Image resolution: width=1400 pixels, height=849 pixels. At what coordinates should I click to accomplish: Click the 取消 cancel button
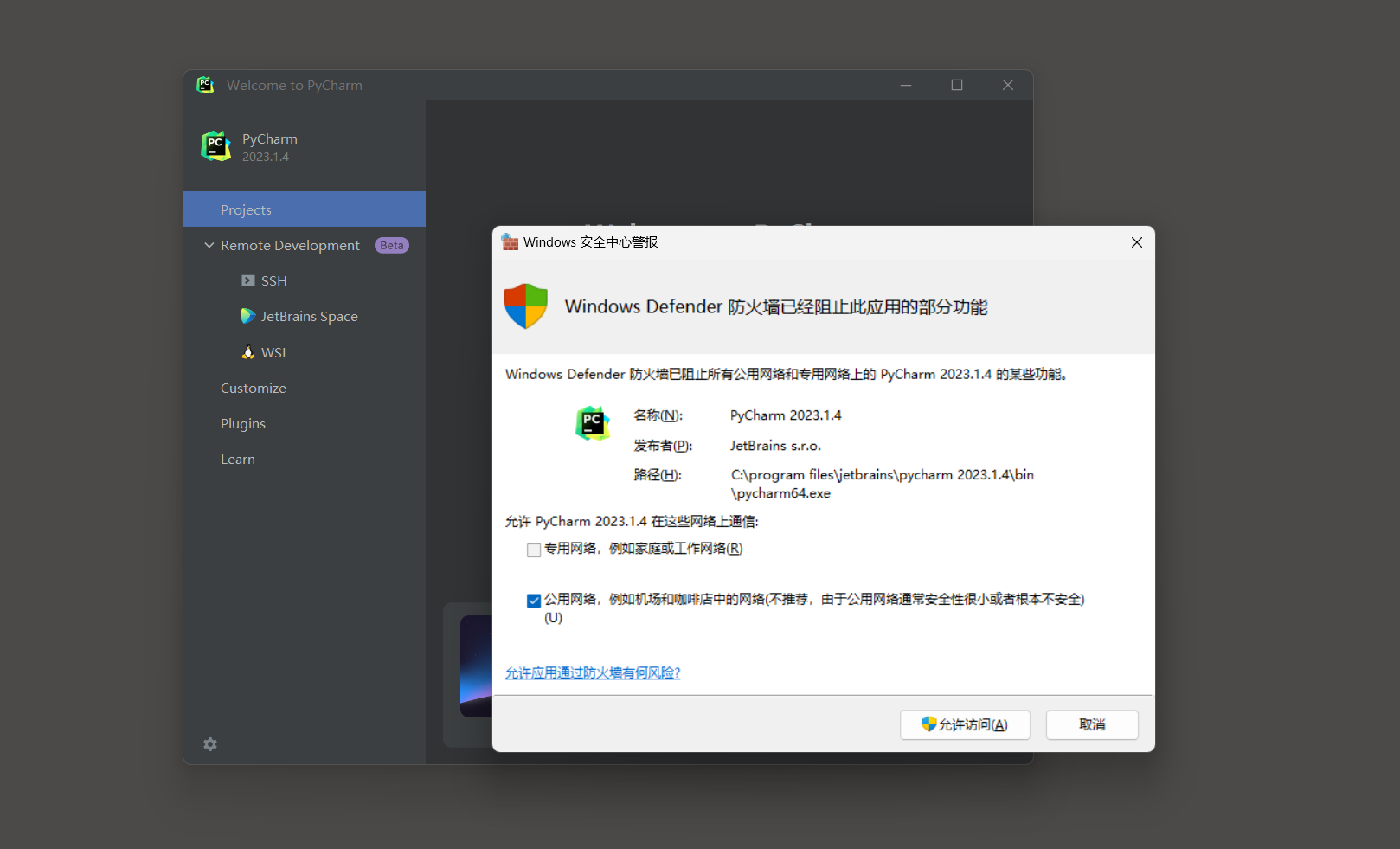point(1092,724)
